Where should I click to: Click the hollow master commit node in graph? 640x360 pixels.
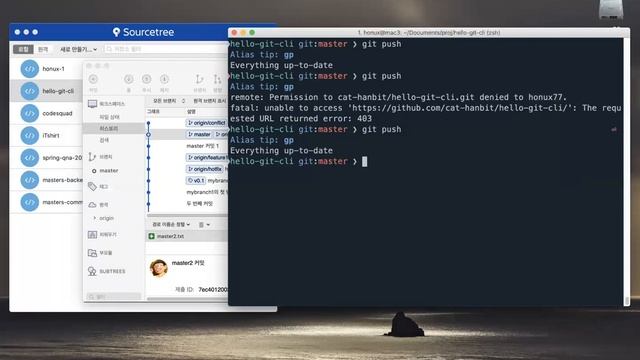coord(149,134)
